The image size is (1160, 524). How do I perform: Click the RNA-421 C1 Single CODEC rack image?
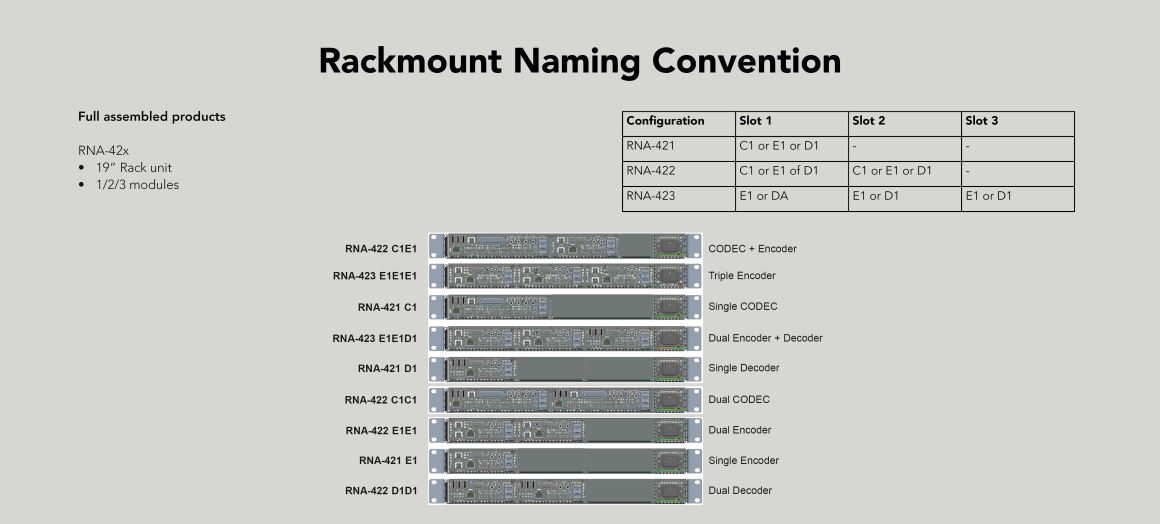click(x=565, y=307)
